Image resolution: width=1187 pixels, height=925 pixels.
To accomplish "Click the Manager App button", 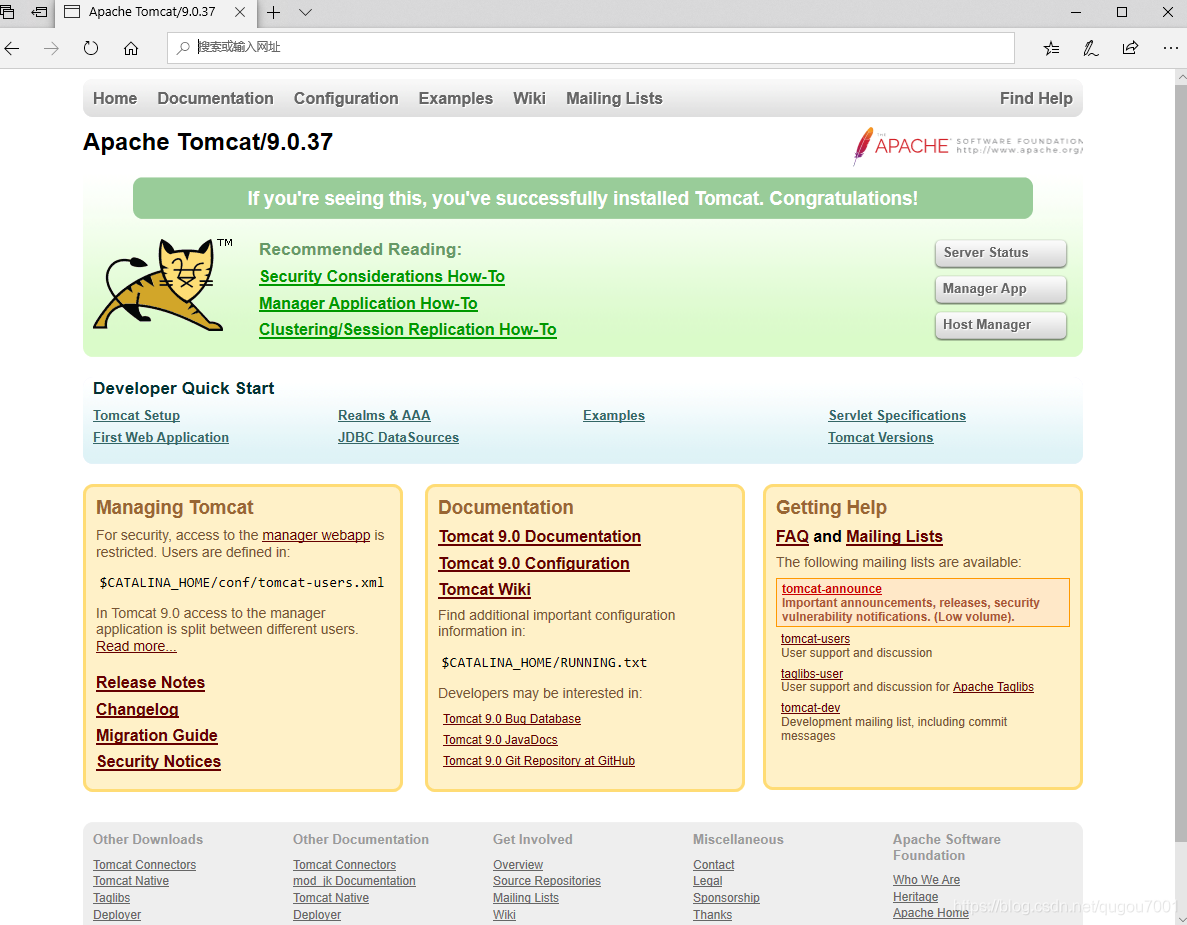I will coord(1001,288).
